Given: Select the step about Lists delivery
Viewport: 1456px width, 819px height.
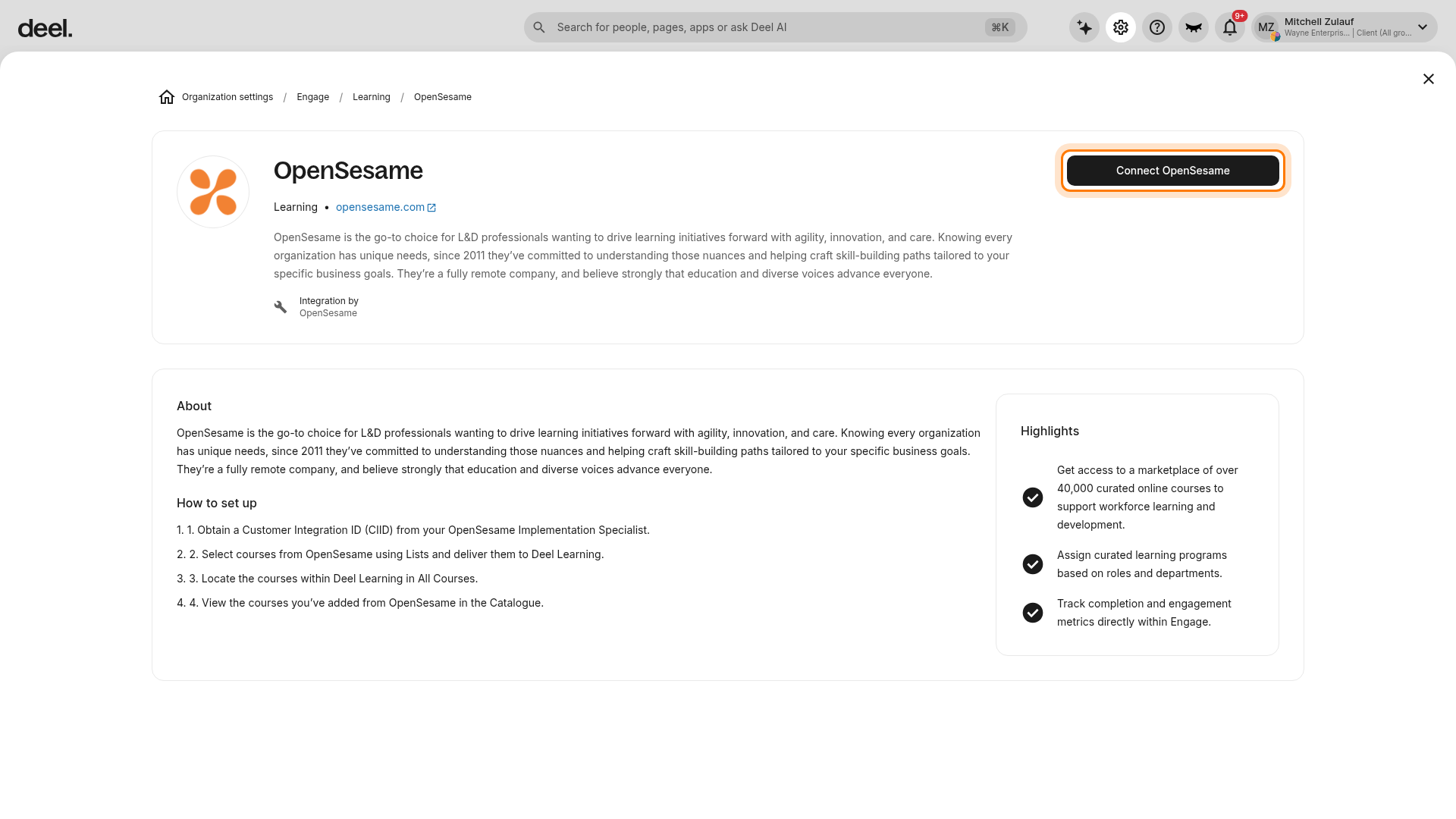Looking at the screenshot, I should pos(391,554).
